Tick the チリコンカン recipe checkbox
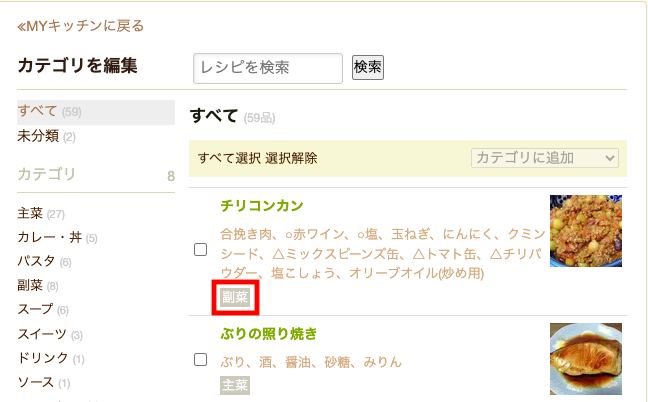Screen dimensions: 648x402 200,250
